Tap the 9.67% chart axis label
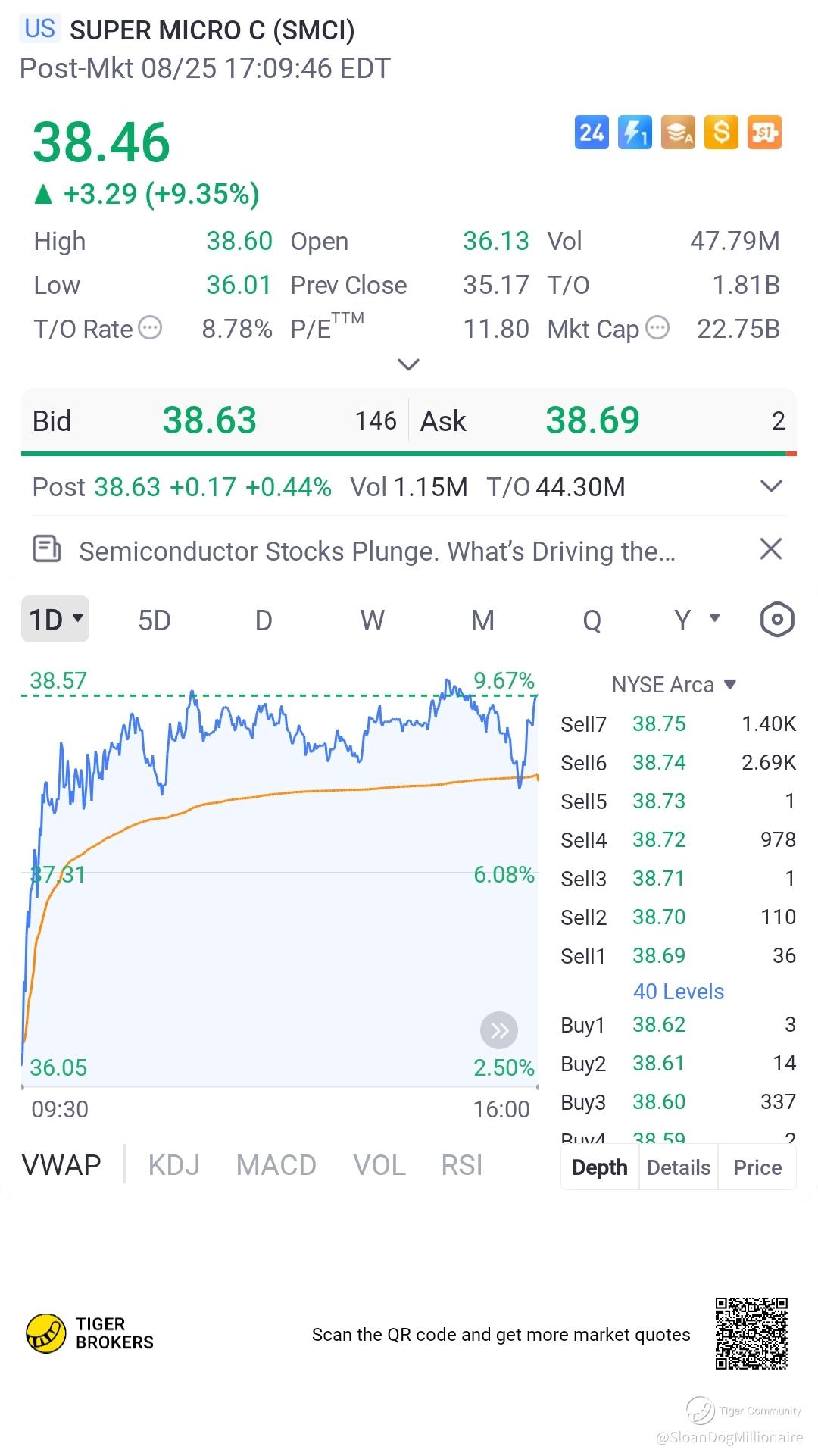The height and width of the screenshot is (1456, 818). (x=504, y=680)
